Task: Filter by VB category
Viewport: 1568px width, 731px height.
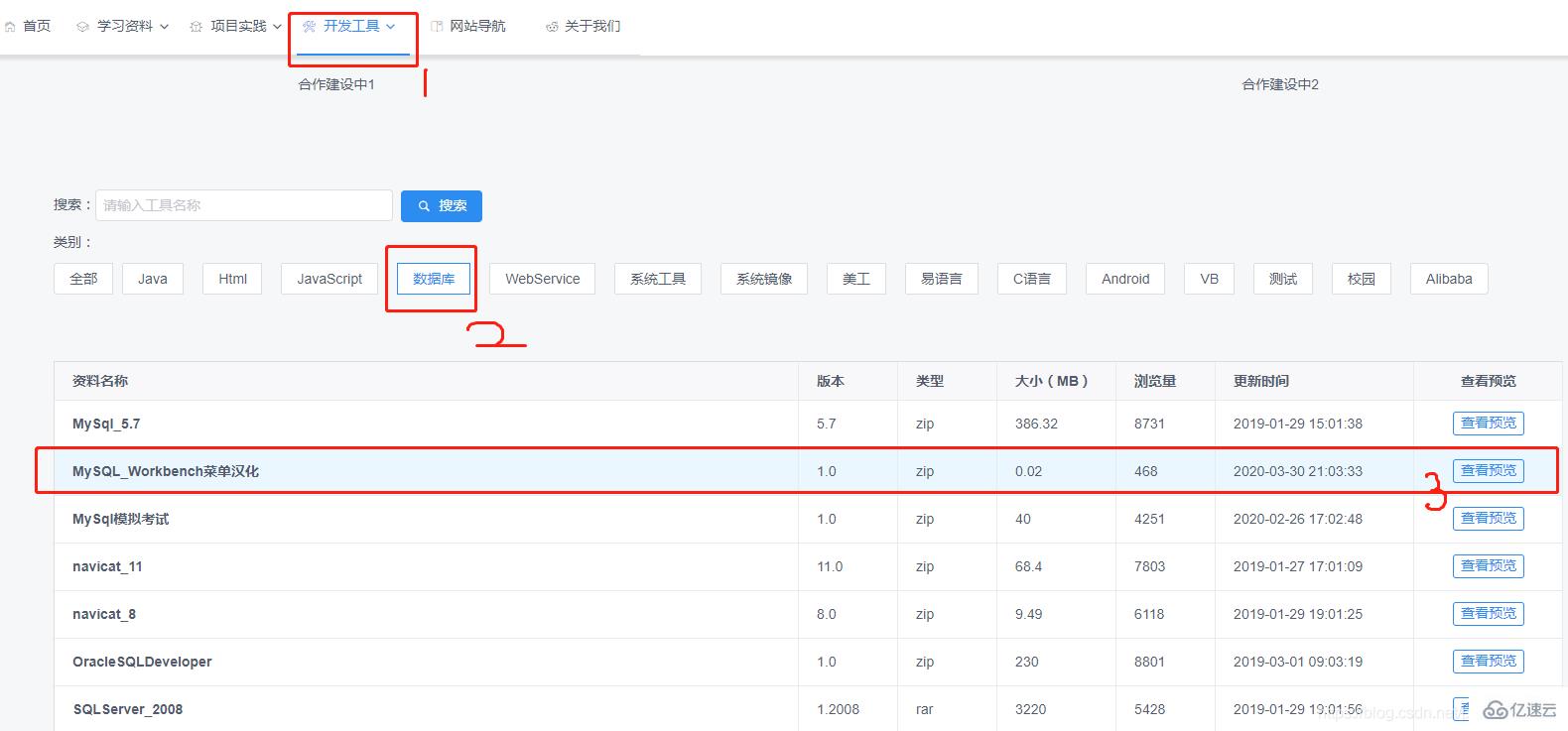Action: (1209, 279)
